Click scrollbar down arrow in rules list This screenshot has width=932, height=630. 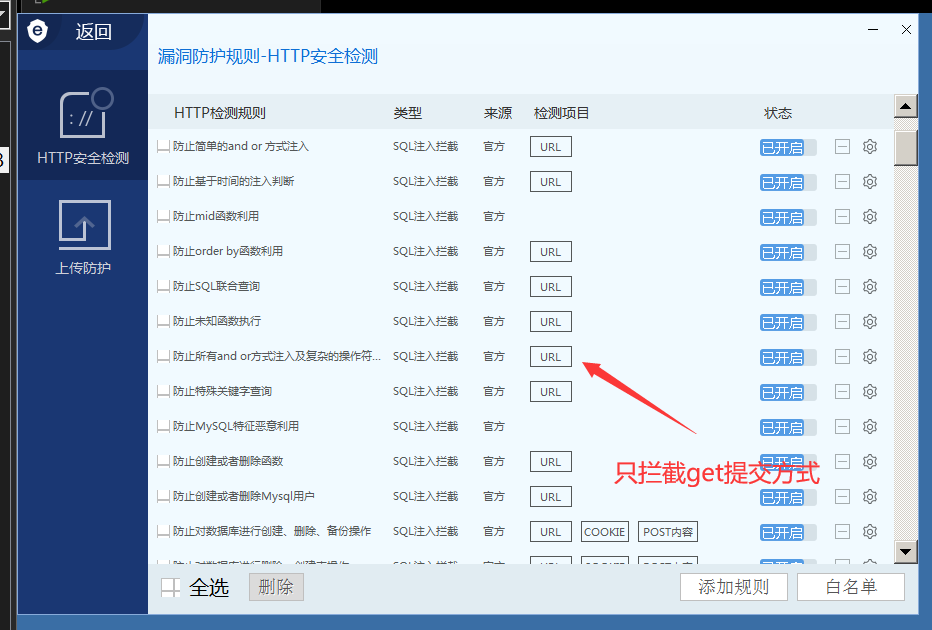(x=906, y=550)
